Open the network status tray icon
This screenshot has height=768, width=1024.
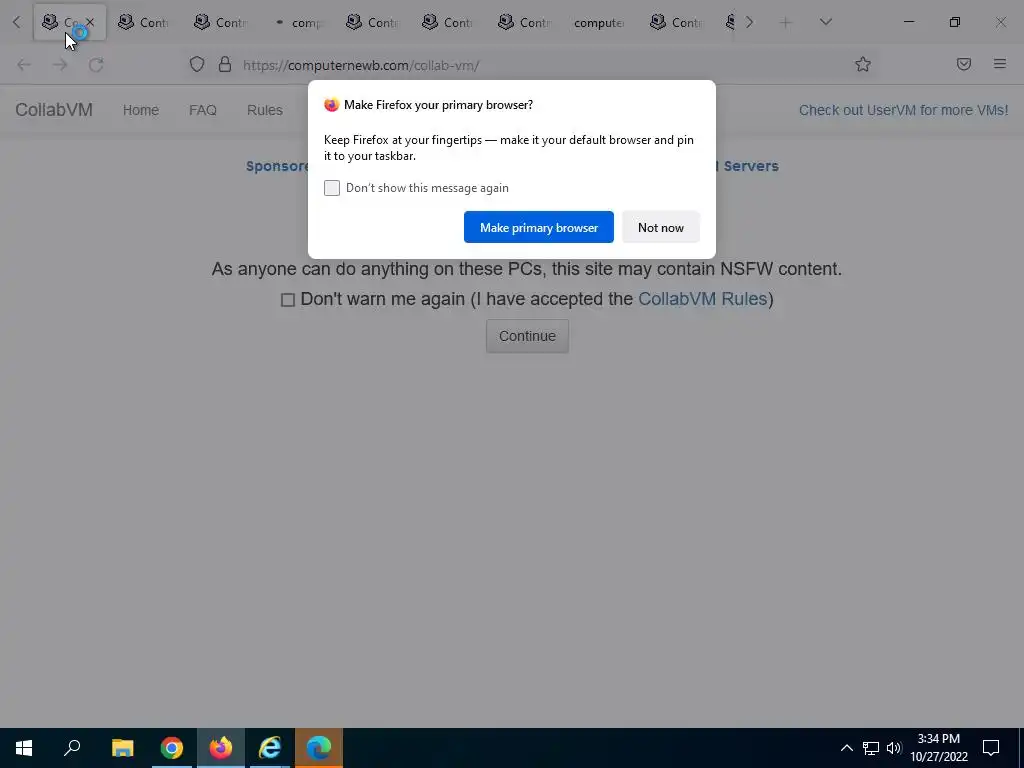871,748
